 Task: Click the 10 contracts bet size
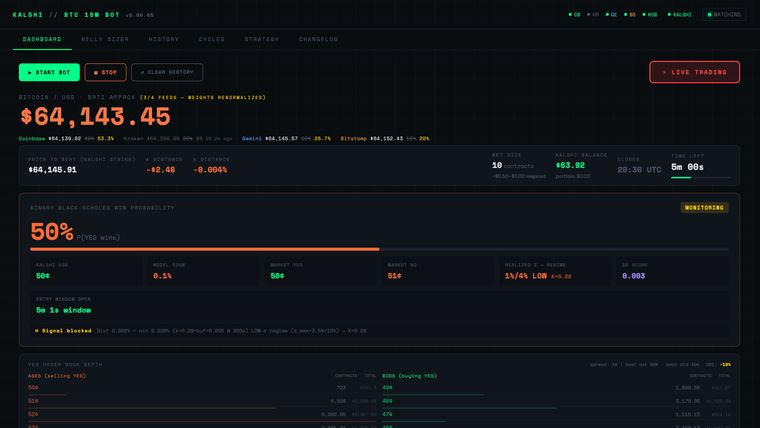click(513, 166)
